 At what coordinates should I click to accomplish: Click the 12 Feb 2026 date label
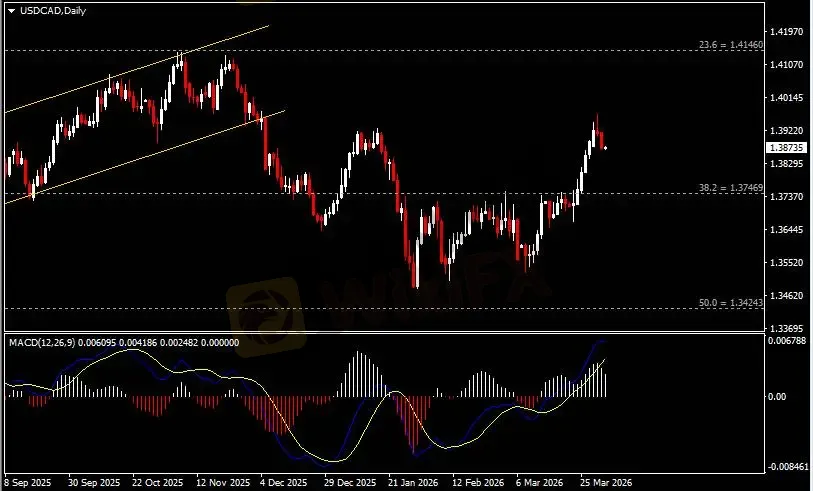pos(478,483)
